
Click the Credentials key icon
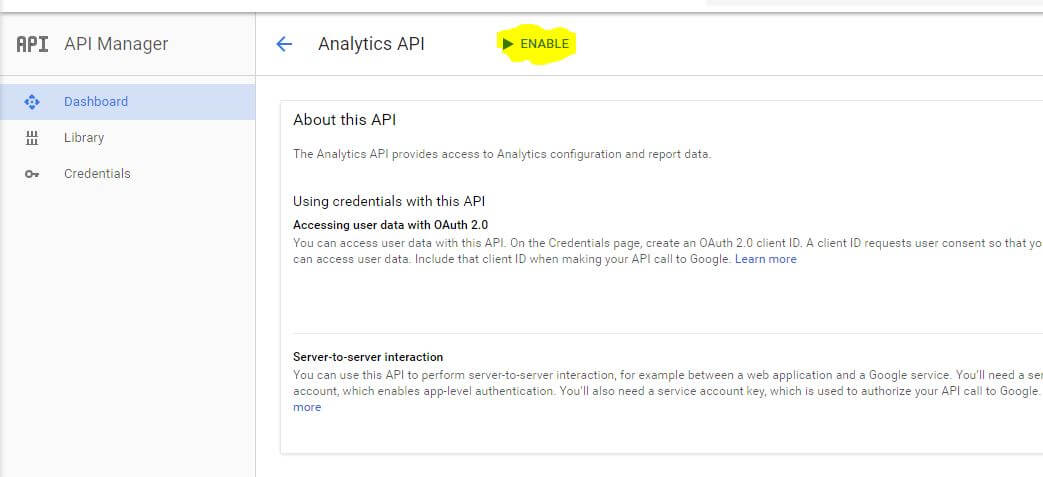(x=32, y=174)
